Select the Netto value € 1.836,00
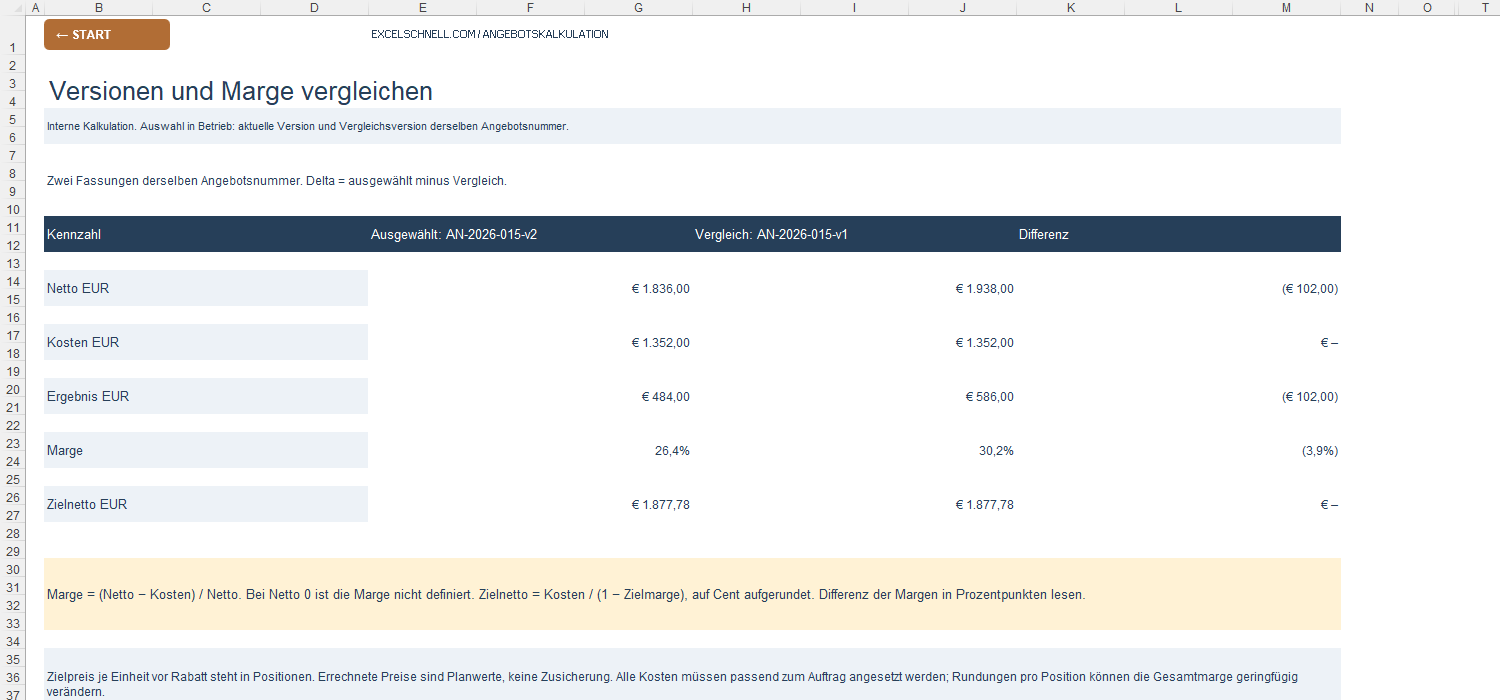This screenshot has width=1500, height=700. [x=660, y=289]
